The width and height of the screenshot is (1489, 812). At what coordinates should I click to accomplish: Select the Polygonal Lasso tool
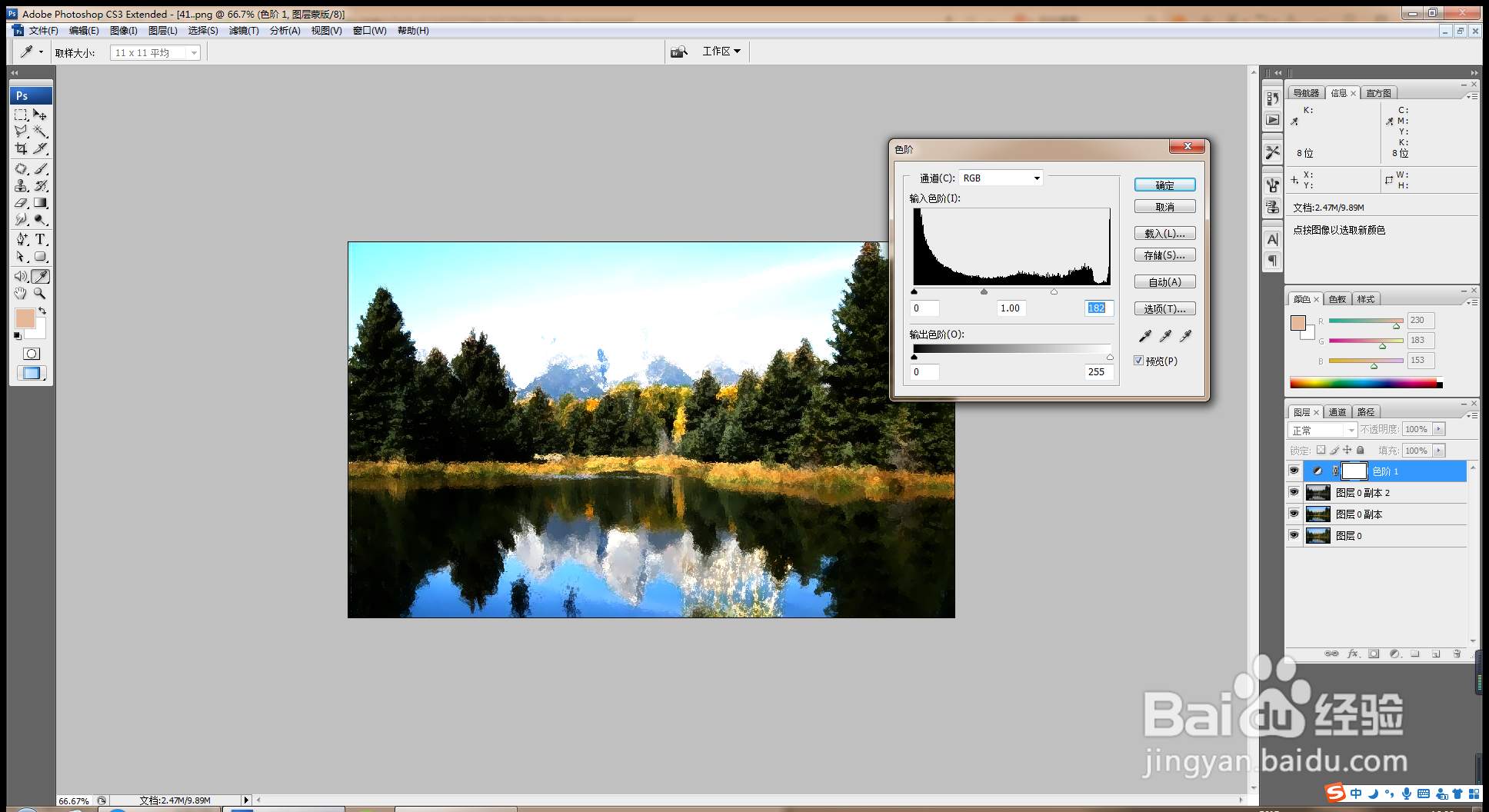[x=21, y=131]
